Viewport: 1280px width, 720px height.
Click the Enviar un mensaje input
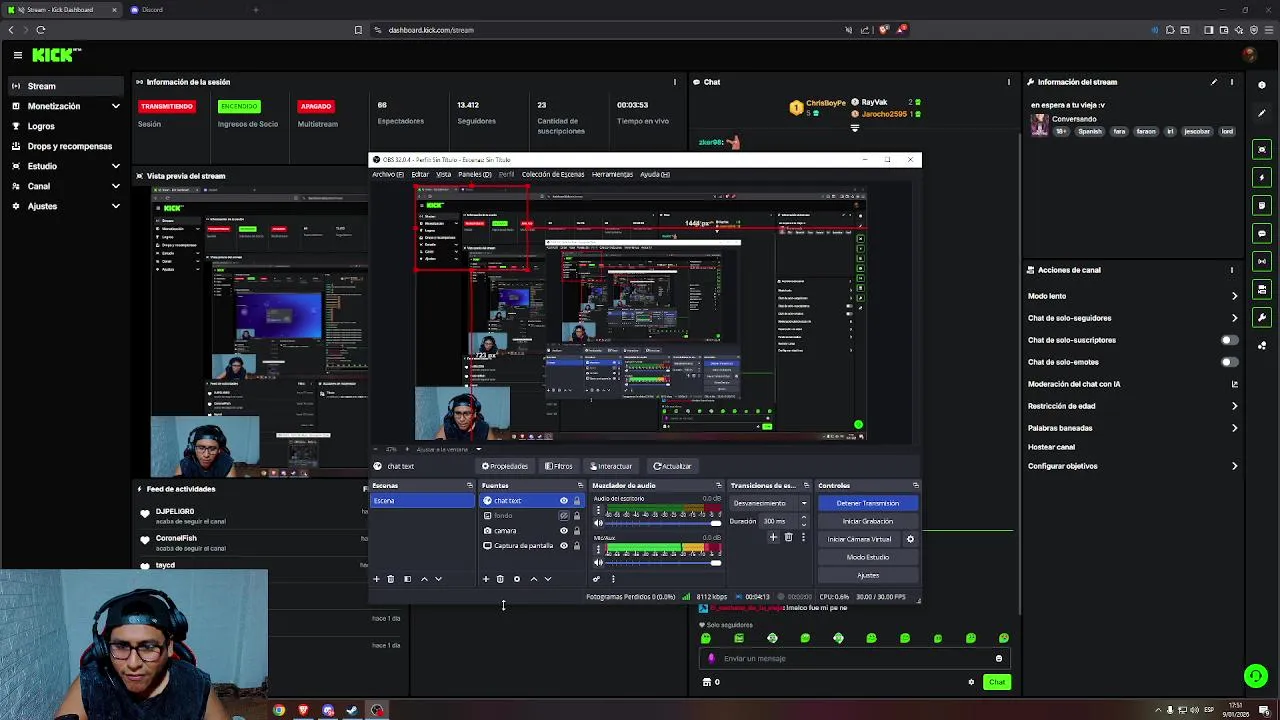pos(855,658)
